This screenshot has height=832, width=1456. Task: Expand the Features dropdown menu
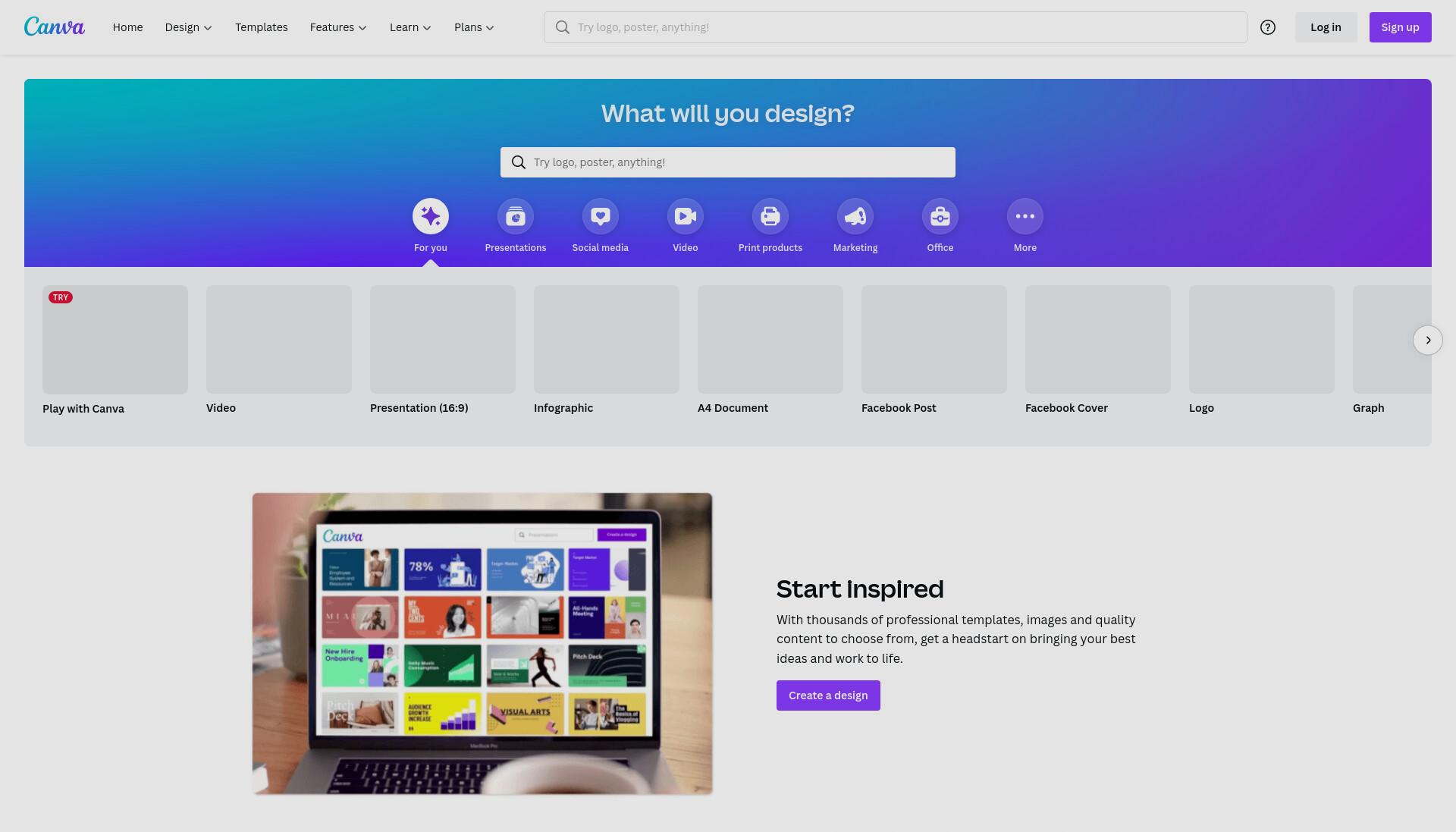click(338, 27)
